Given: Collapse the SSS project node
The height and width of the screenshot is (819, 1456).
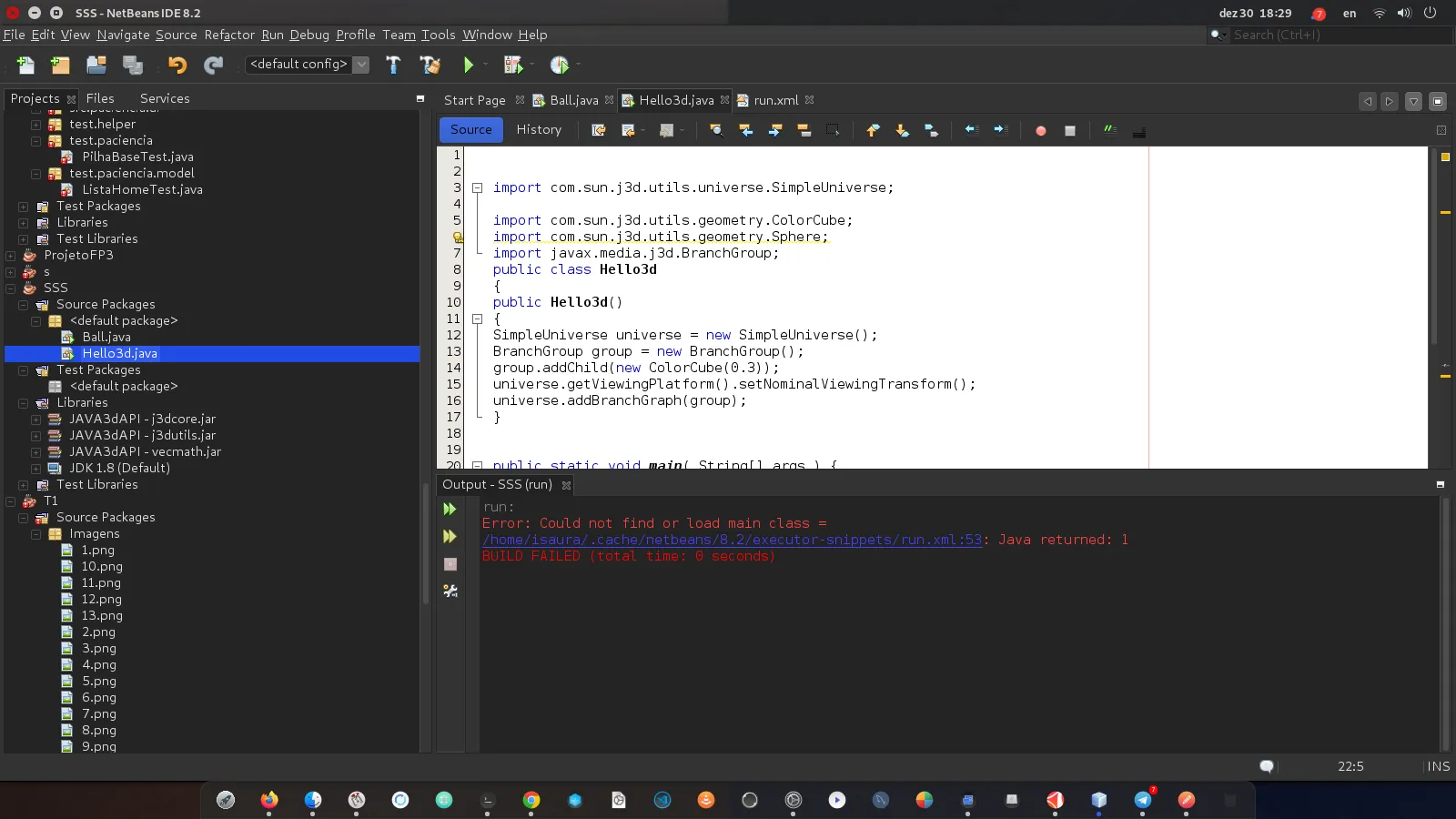Looking at the screenshot, I should coord(11,288).
